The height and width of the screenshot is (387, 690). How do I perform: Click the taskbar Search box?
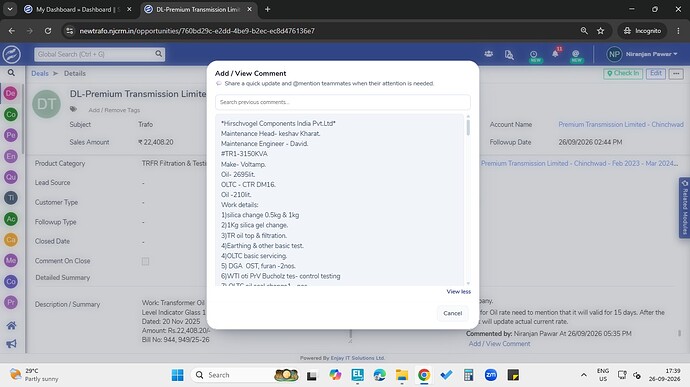tap(245, 375)
